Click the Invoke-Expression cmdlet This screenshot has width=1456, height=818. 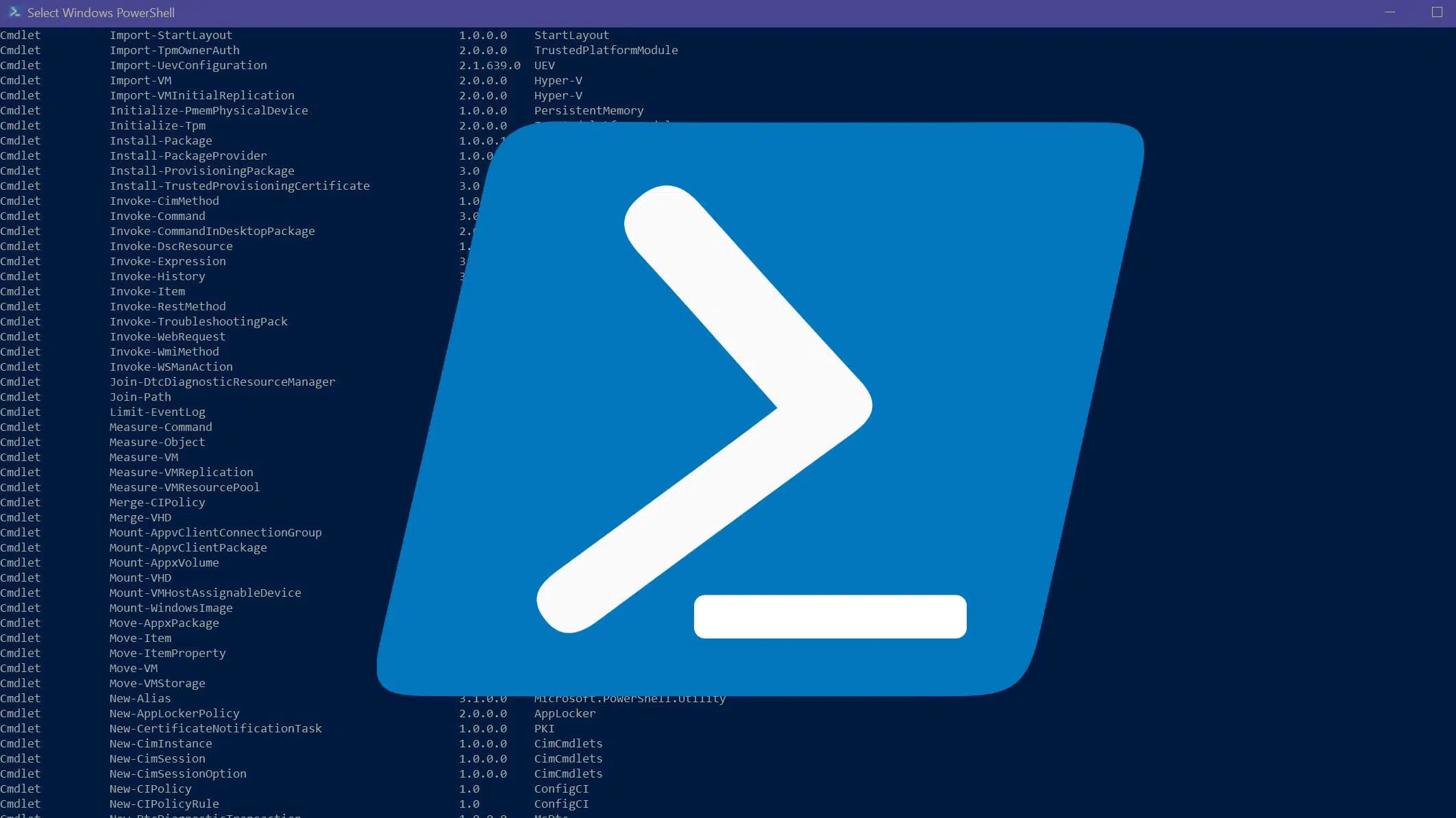[168, 262]
